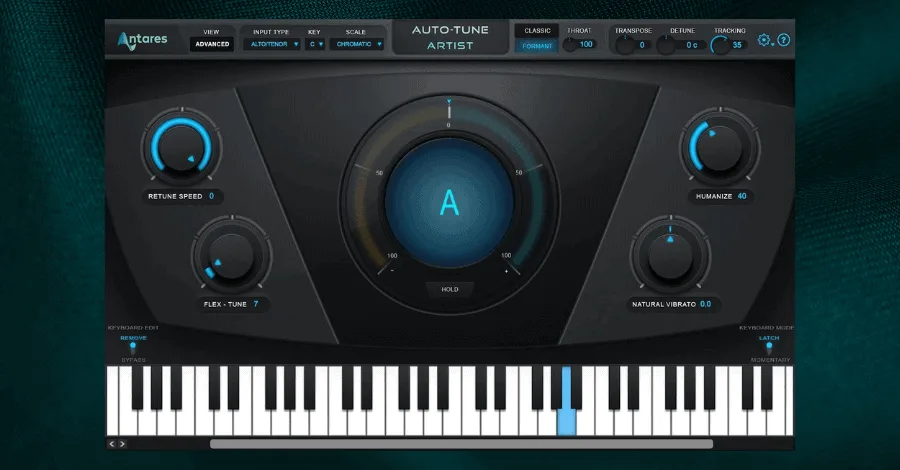Click the Auto-Tune Artist title panel
900x470 pixels.
pos(450,38)
